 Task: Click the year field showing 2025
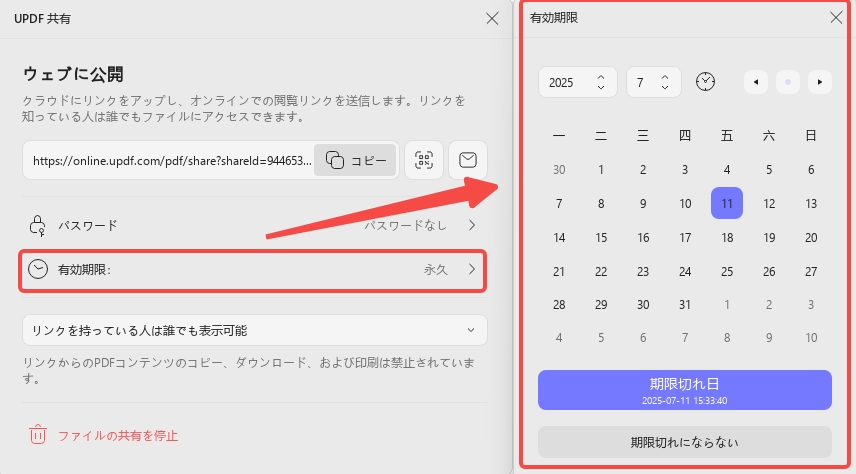[x=578, y=82]
